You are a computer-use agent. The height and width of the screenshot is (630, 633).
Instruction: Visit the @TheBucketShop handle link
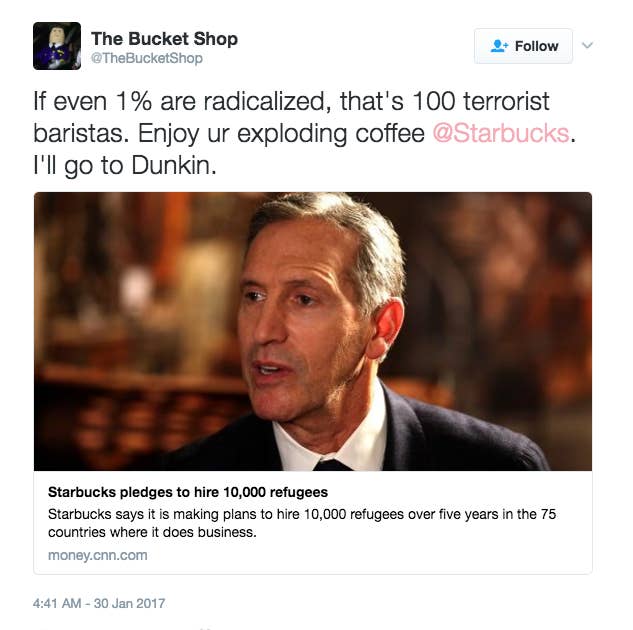tap(147, 58)
